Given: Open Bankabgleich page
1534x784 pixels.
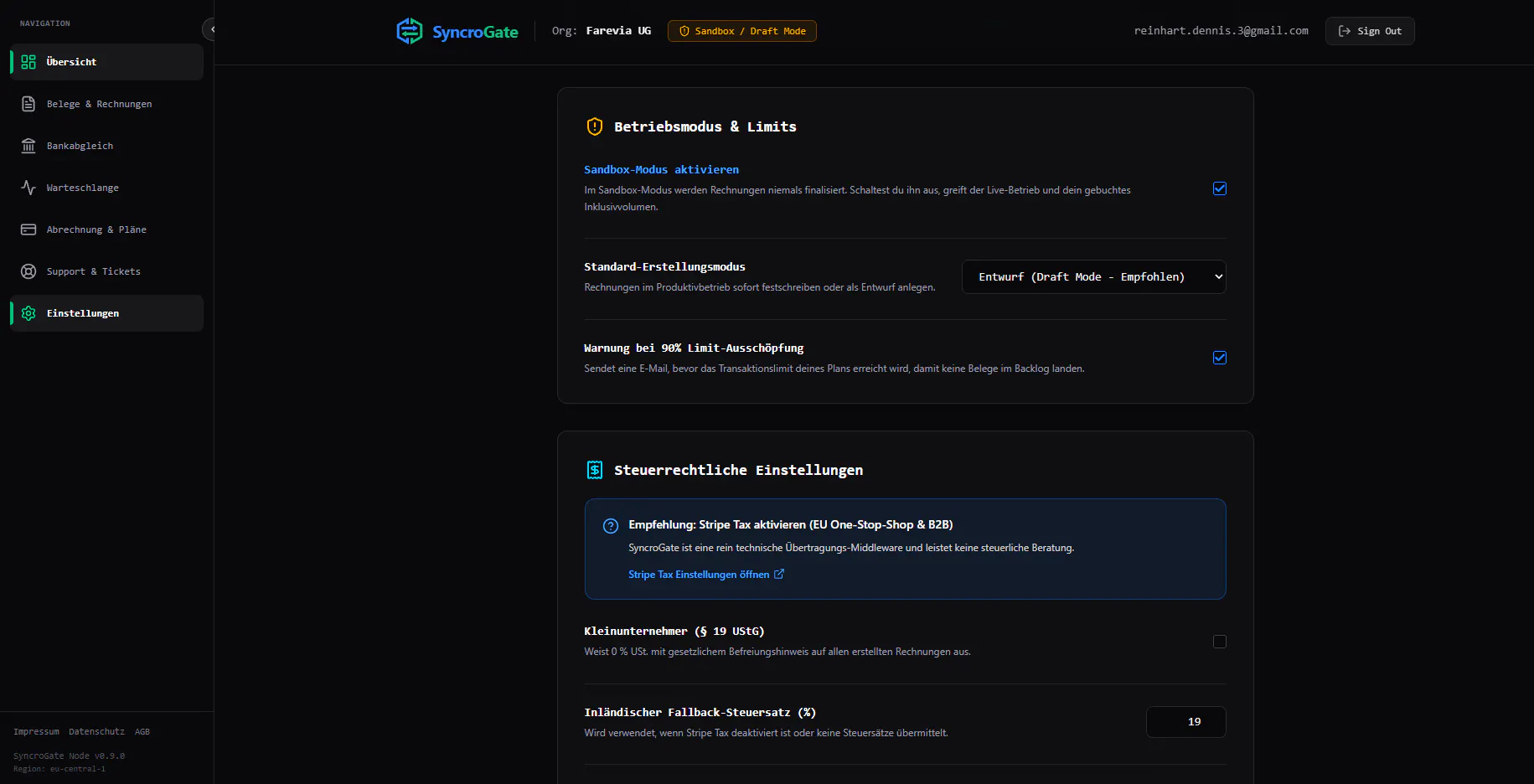Looking at the screenshot, I should tap(106, 146).
